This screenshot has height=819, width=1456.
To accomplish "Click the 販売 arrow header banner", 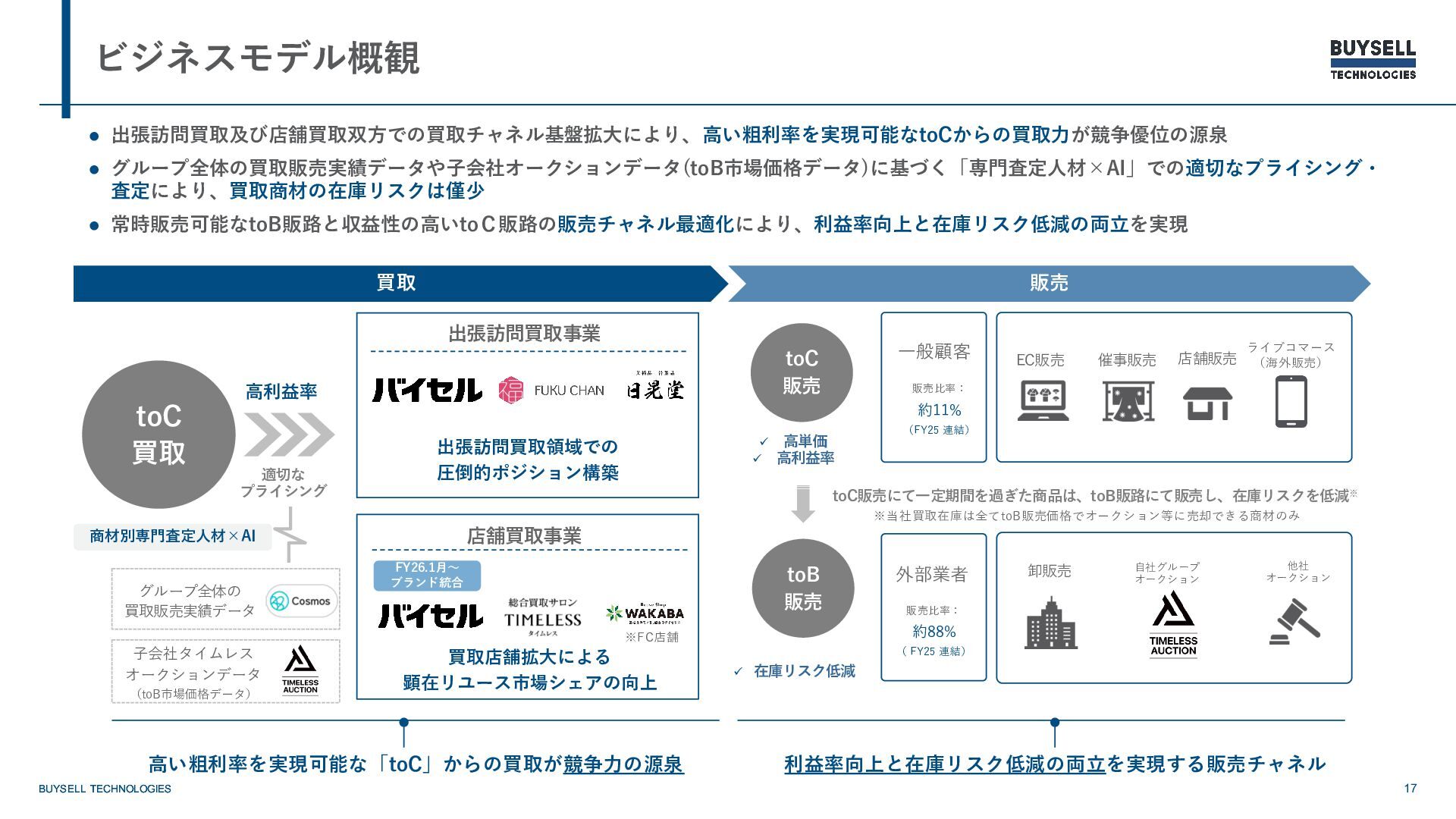I will (1048, 283).
